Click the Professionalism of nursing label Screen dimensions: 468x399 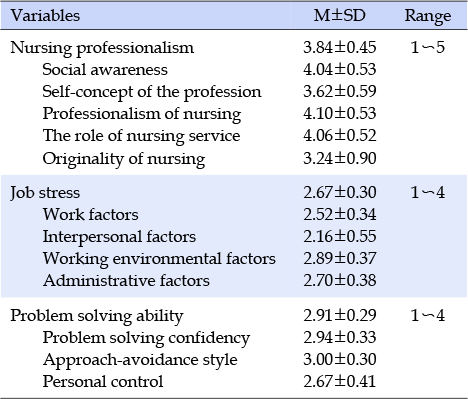coord(142,114)
